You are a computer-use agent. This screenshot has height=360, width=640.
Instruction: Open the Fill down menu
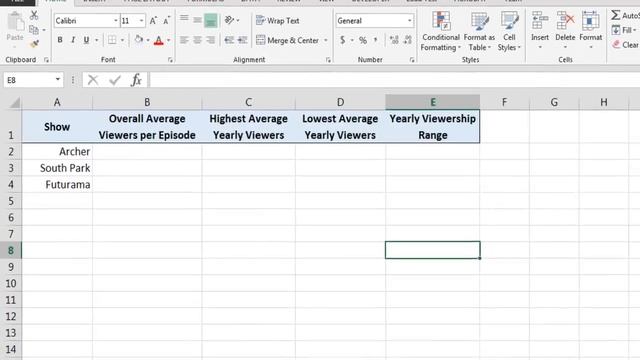pyautogui.click(x=624, y=30)
